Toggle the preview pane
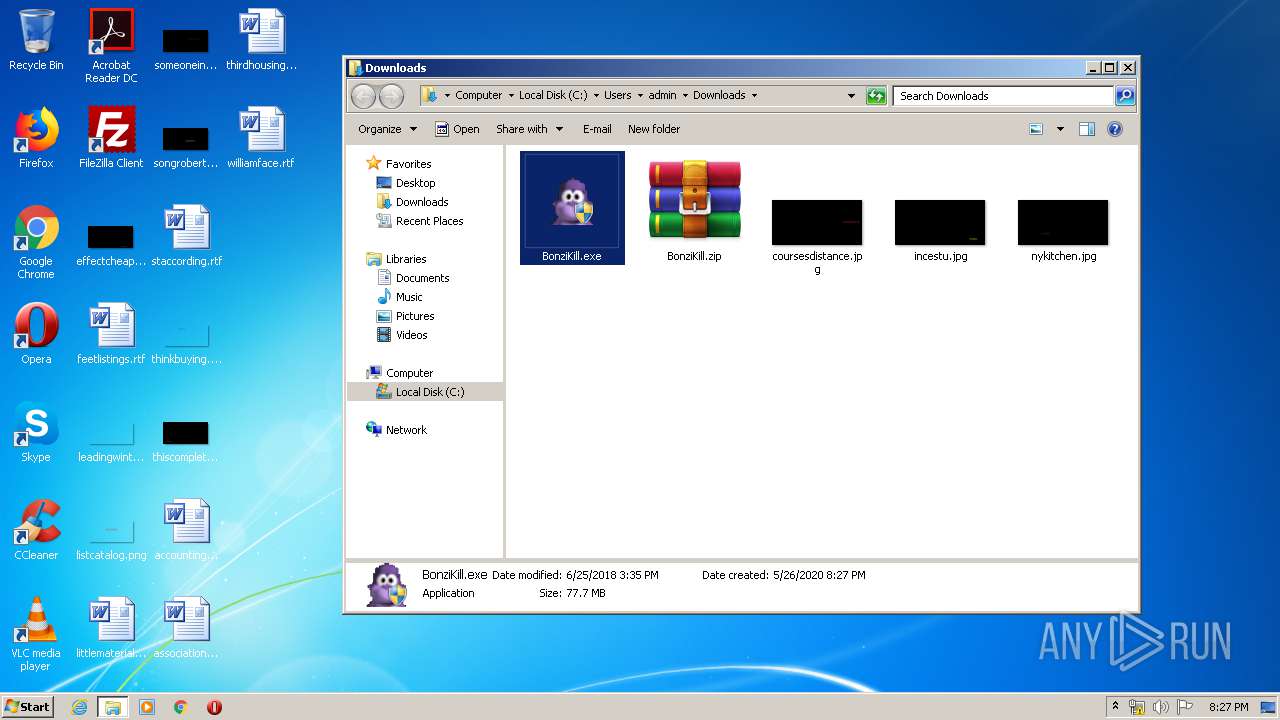Screen dimensions: 1280x720 click(1087, 129)
